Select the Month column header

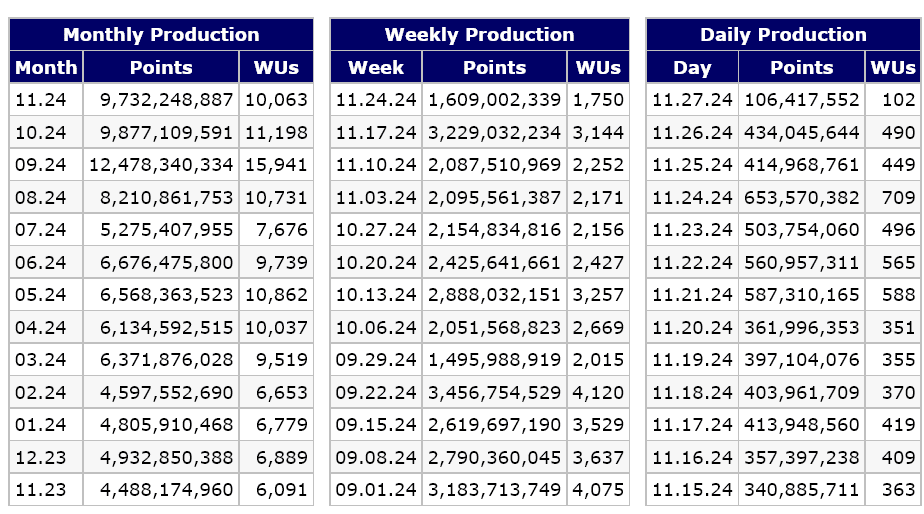[x=46, y=68]
